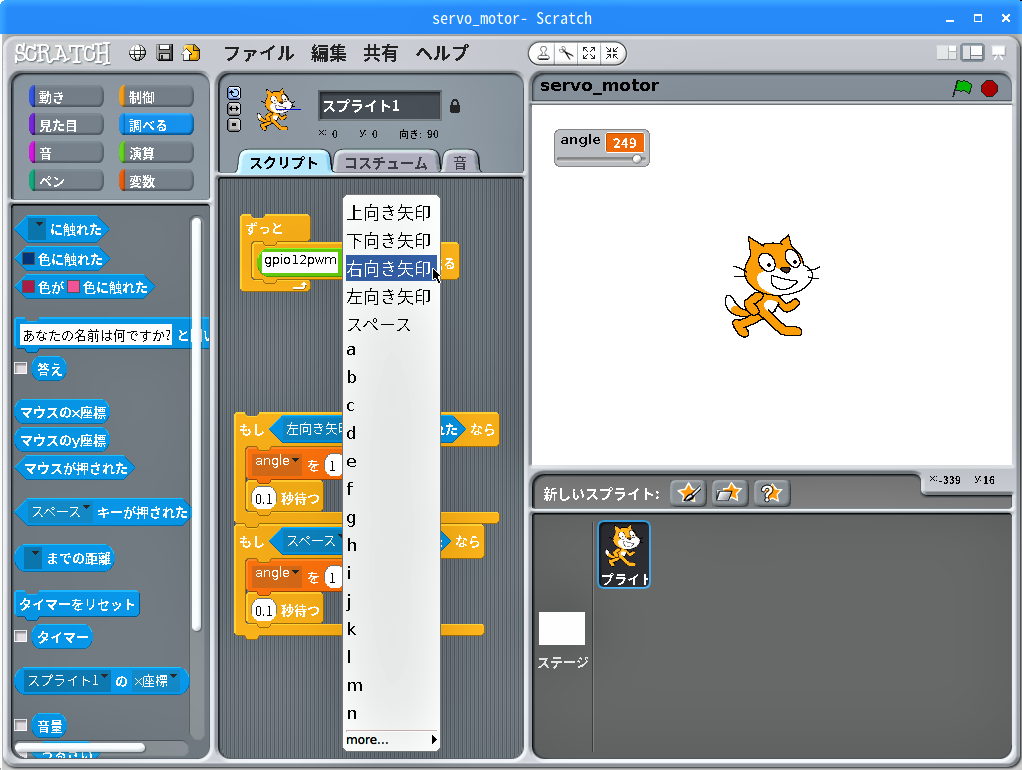Switch to the コスチューム tab
Screen dimensions: 1022x770
click(386, 162)
